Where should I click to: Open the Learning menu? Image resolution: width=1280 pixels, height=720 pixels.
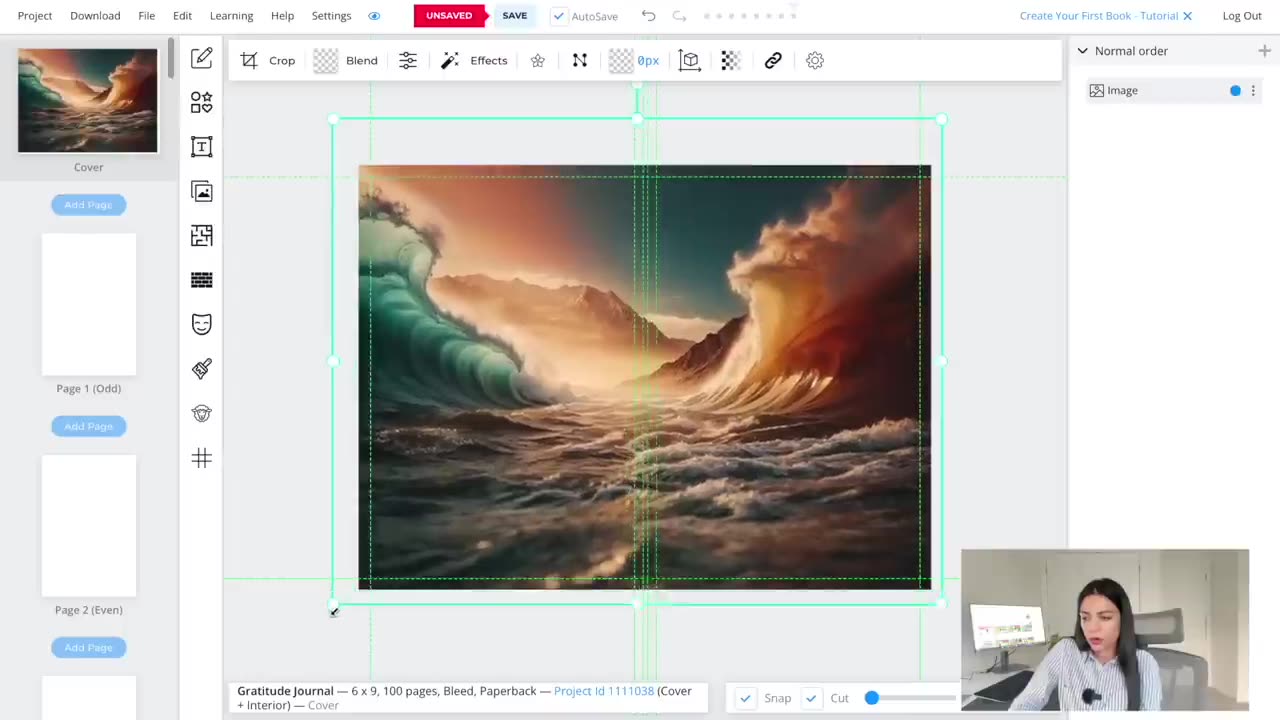[231, 16]
